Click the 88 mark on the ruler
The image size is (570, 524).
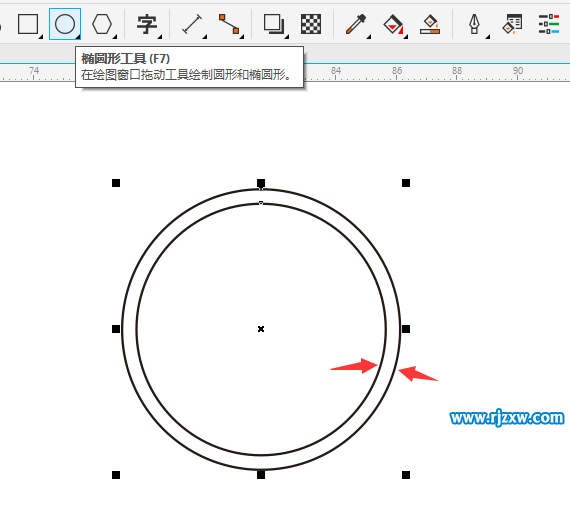(457, 71)
